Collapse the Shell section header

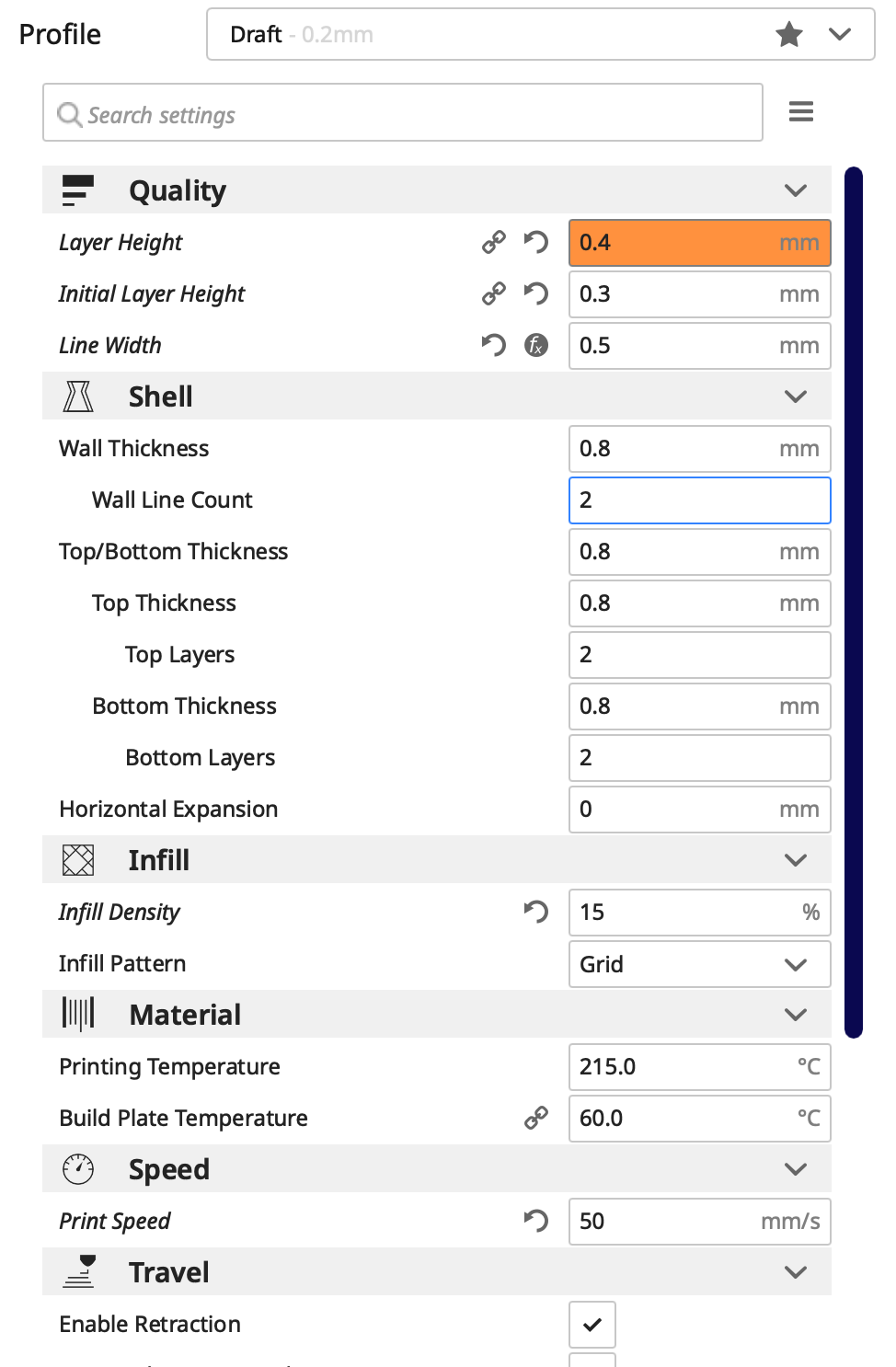795,396
